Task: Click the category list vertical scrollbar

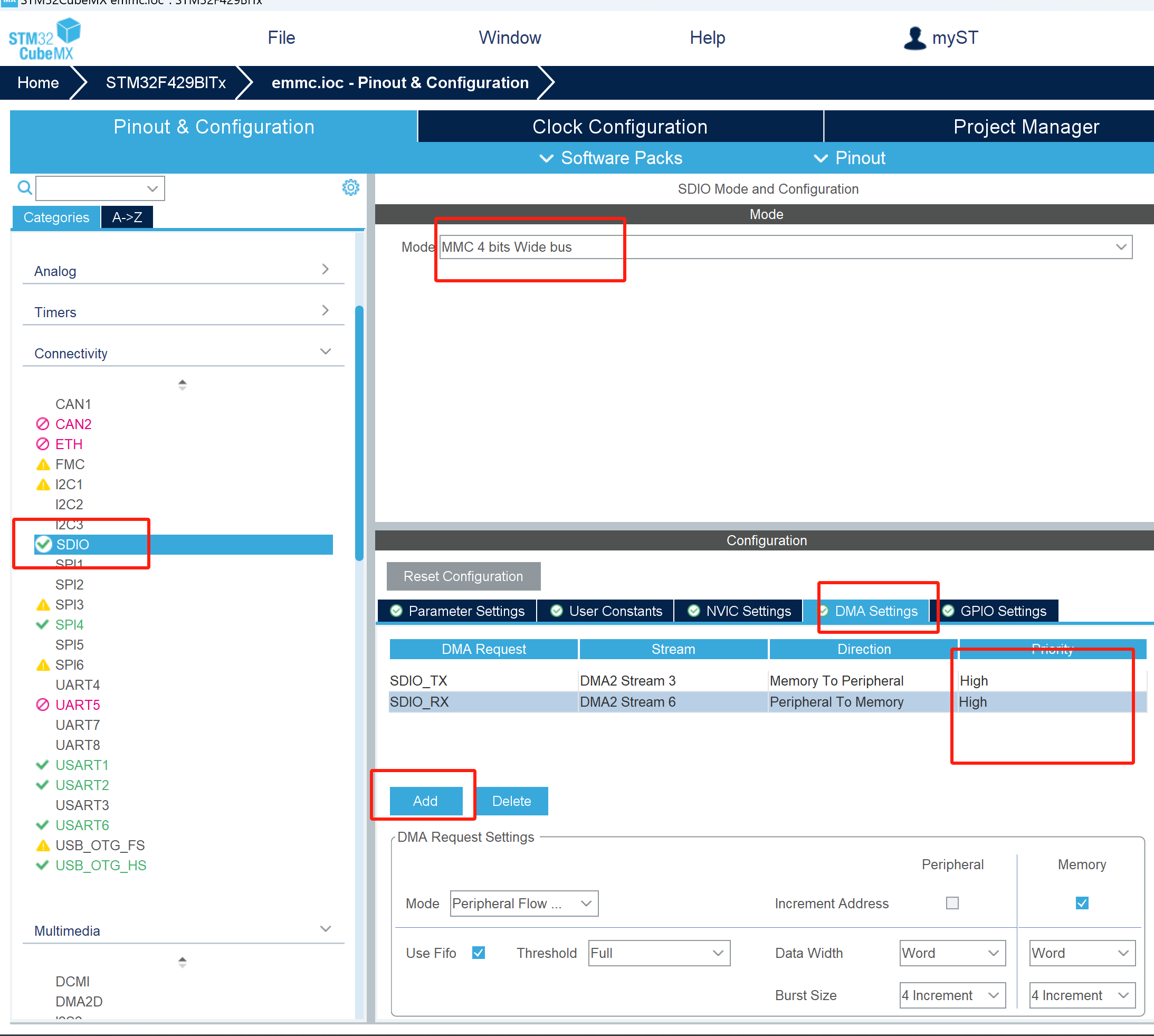Action: pos(359,433)
